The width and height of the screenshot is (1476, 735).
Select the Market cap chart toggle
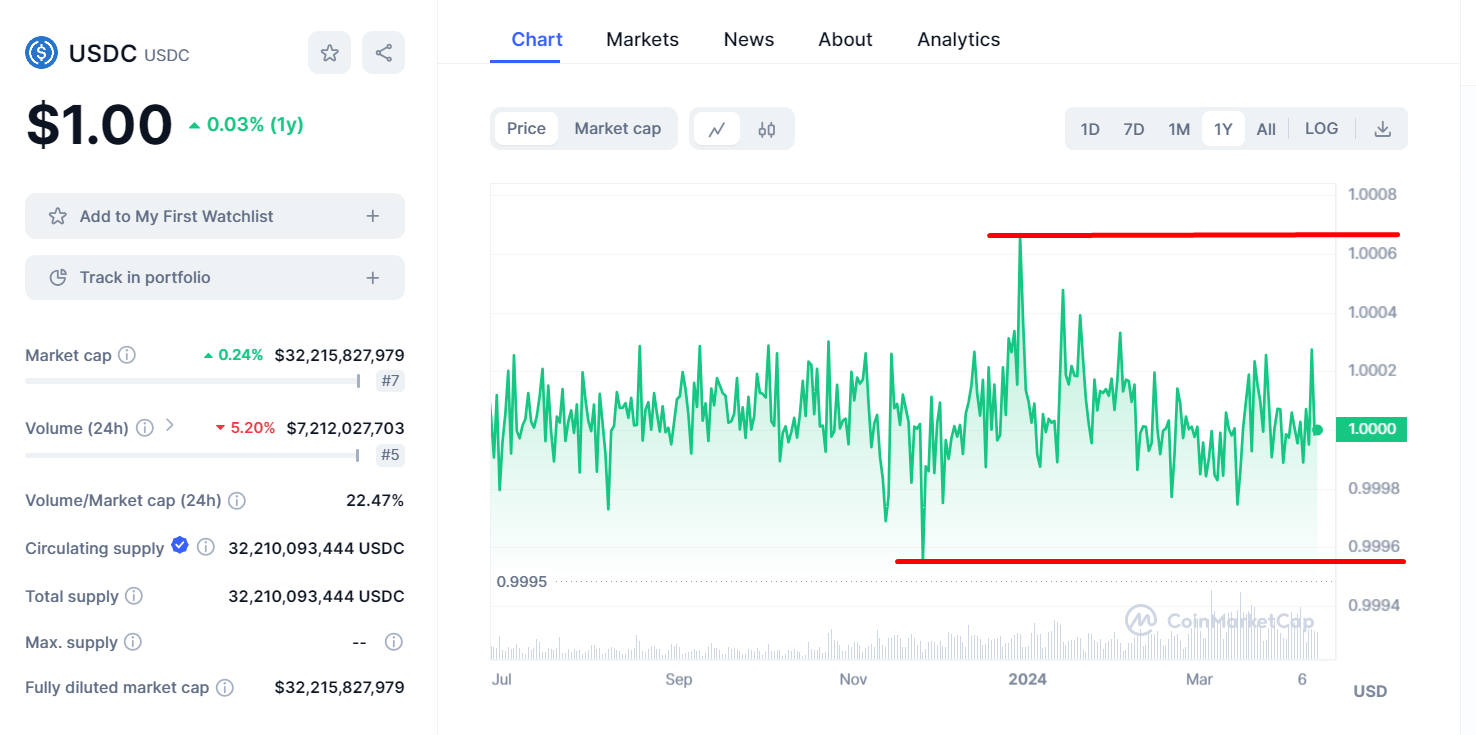(618, 128)
